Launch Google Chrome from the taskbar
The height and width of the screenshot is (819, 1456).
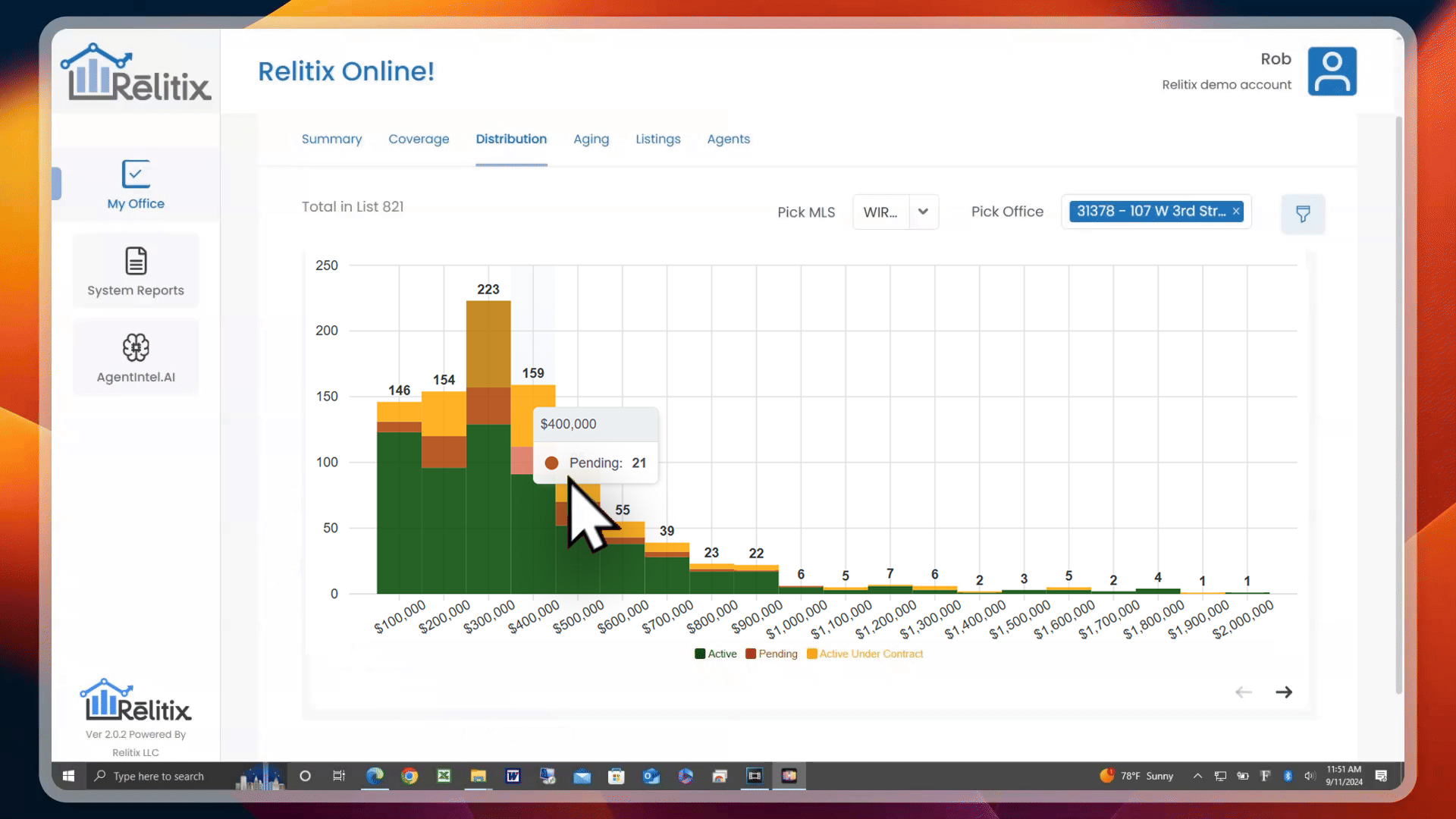409,776
